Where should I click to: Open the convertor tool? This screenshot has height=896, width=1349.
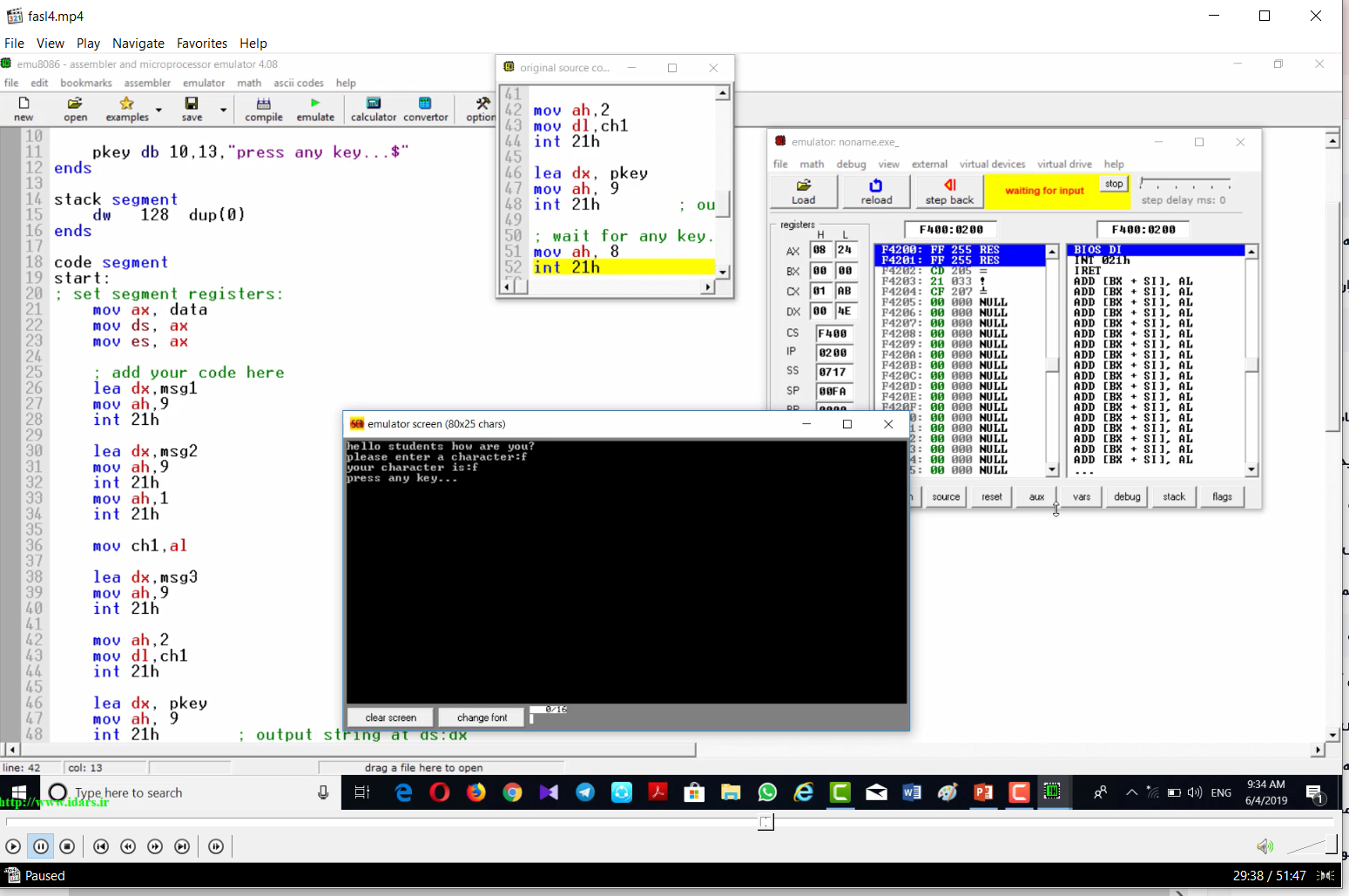(425, 109)
